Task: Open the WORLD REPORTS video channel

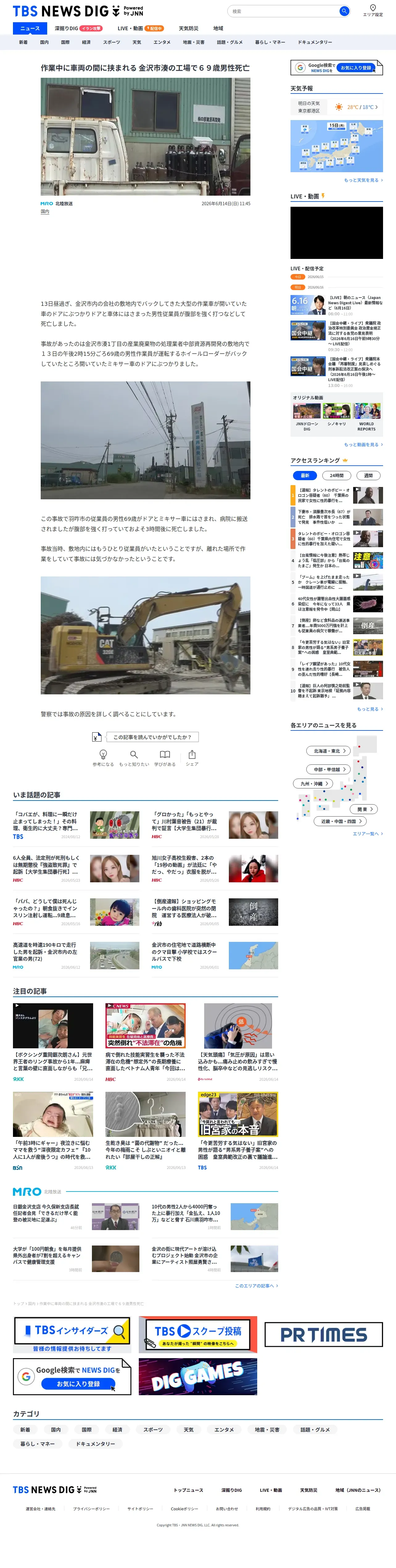Action: pyautogui.click(x=366, y=417)
